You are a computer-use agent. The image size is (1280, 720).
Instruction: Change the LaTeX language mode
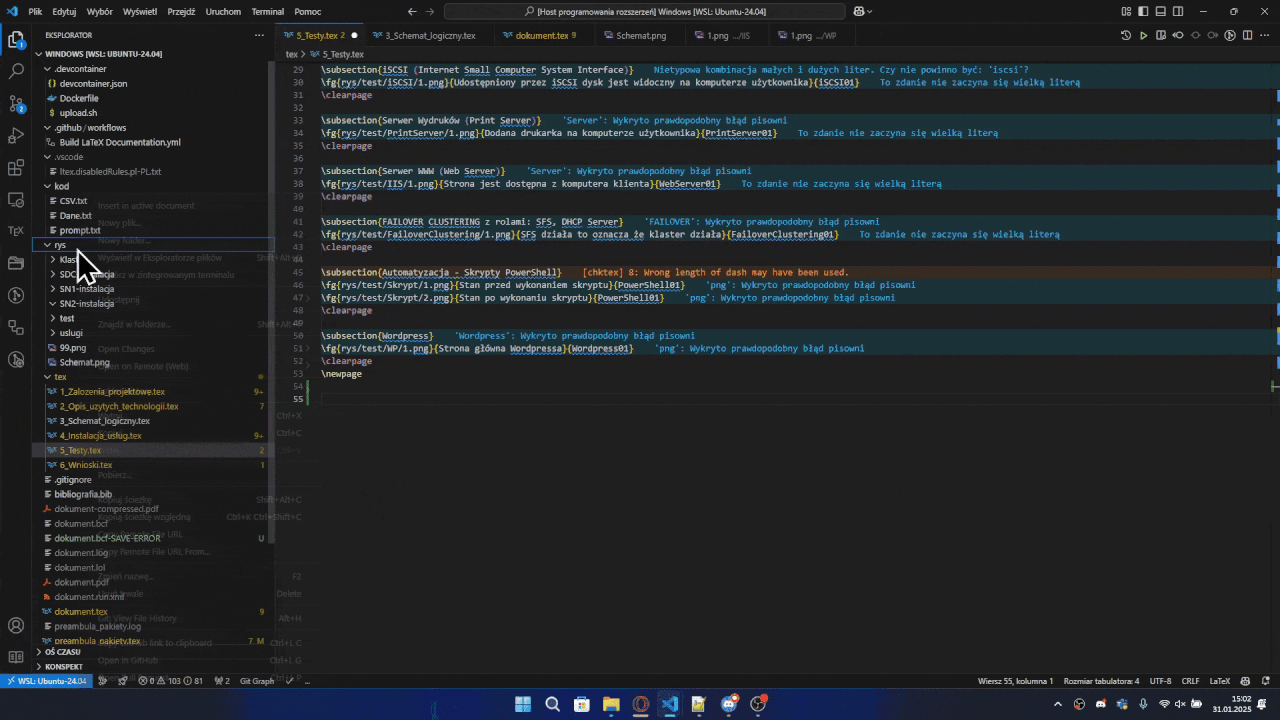tap(1220, 681)
